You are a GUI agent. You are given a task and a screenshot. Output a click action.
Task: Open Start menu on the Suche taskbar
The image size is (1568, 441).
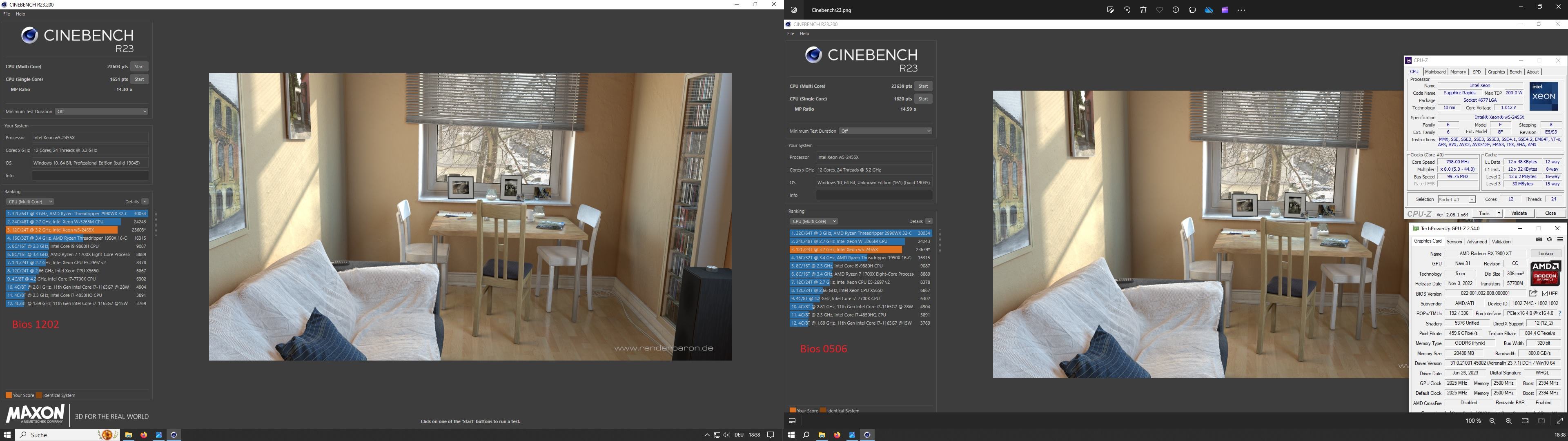[7, 434]
